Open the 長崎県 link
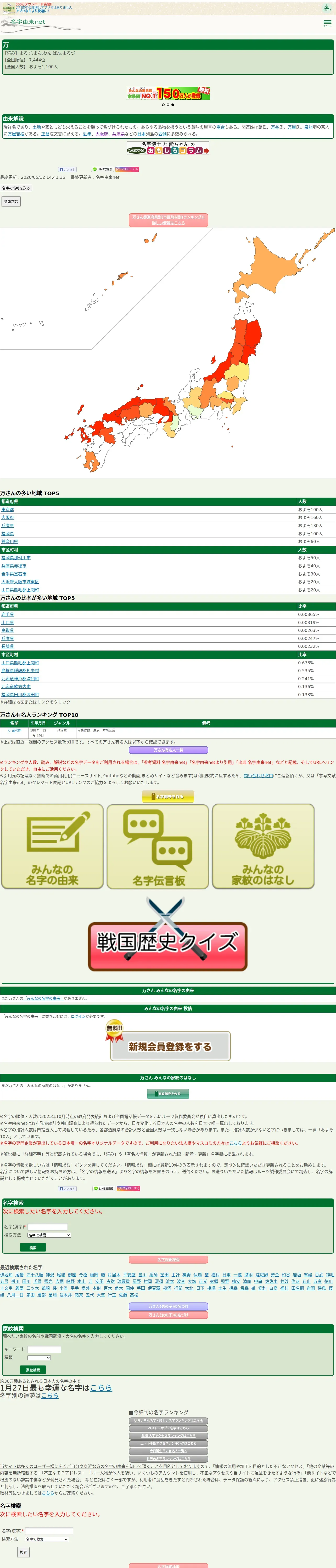Viewport: 336px width, 1568px height. 7,647
